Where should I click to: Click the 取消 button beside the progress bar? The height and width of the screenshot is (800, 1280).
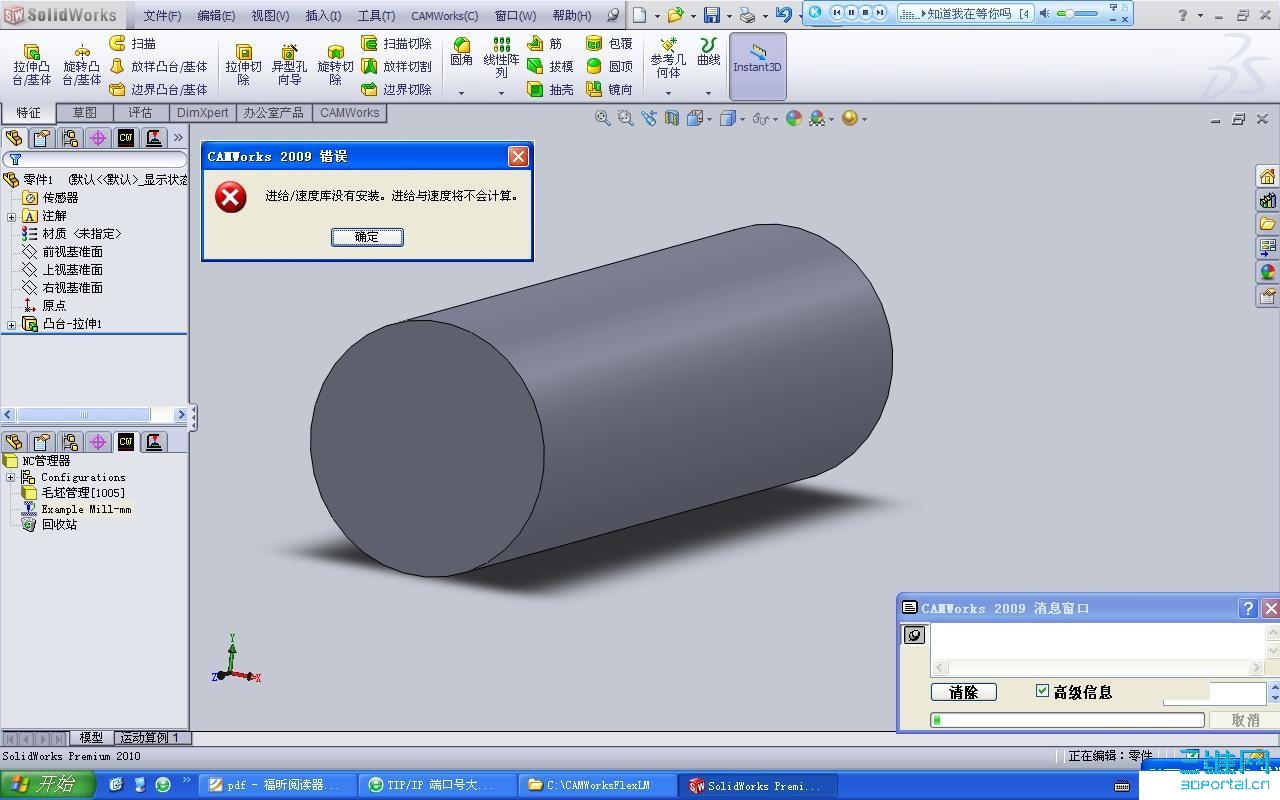(x=1246, y=720)
